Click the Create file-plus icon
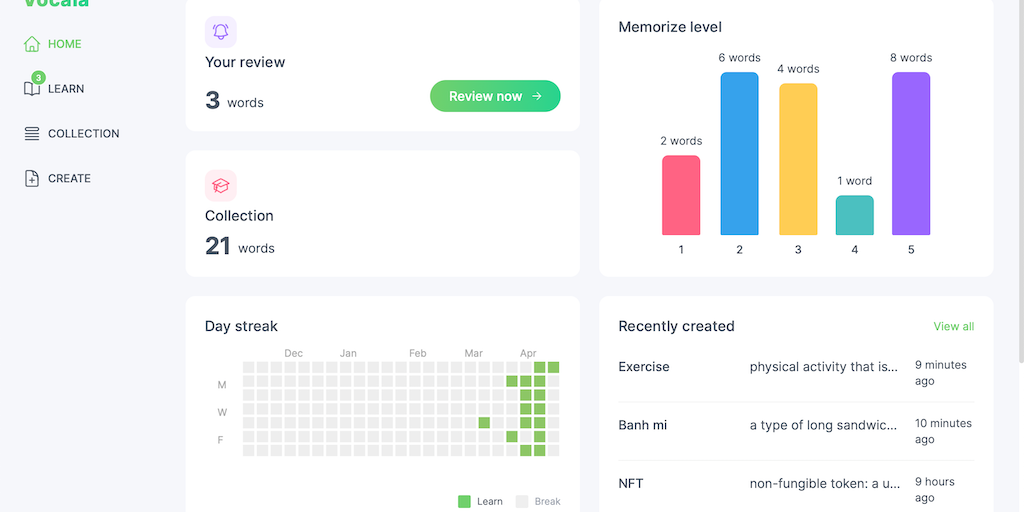 coord(32,179)
